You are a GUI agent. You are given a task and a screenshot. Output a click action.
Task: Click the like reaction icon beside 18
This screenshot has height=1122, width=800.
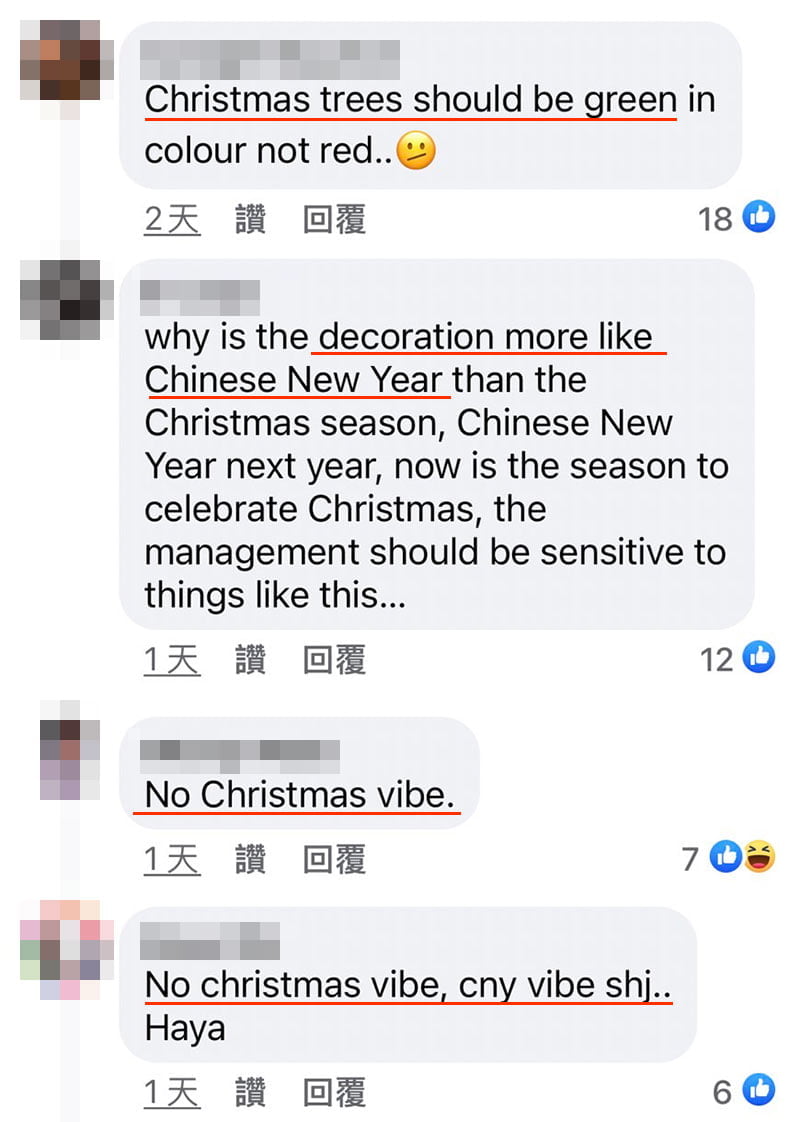(758, 216)
